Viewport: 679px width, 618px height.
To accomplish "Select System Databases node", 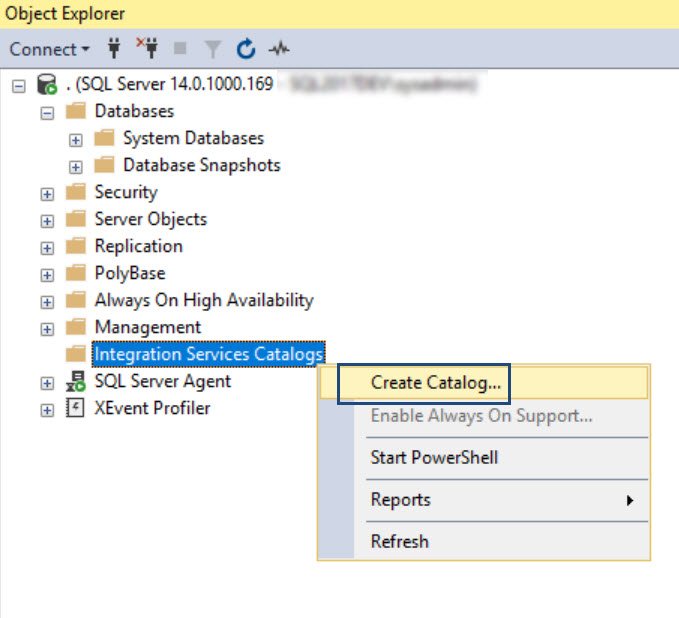I will pyautogui.click(x=194, y=138).
